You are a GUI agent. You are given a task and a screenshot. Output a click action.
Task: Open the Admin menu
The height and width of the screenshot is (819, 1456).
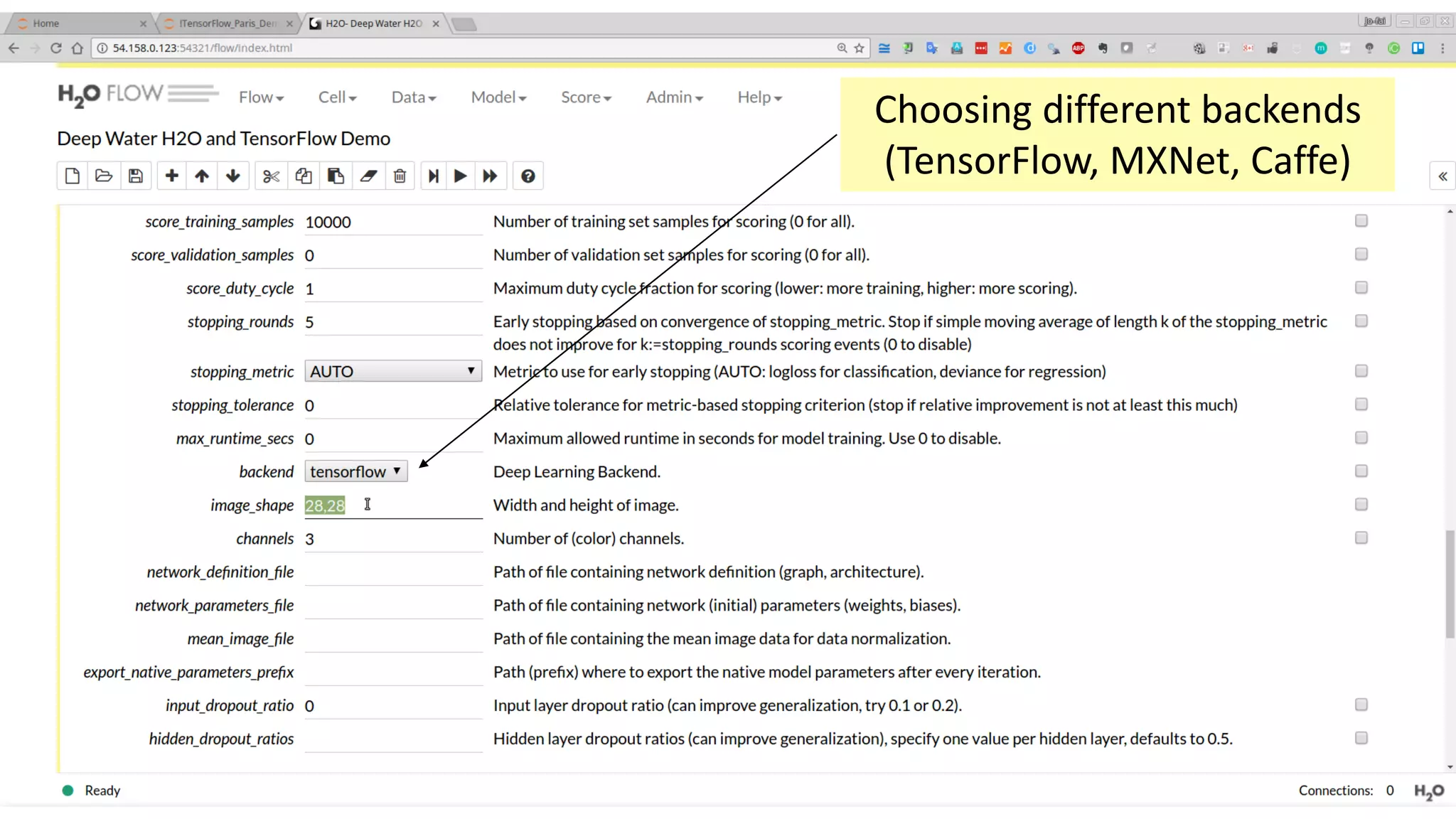tap(674, 97)
